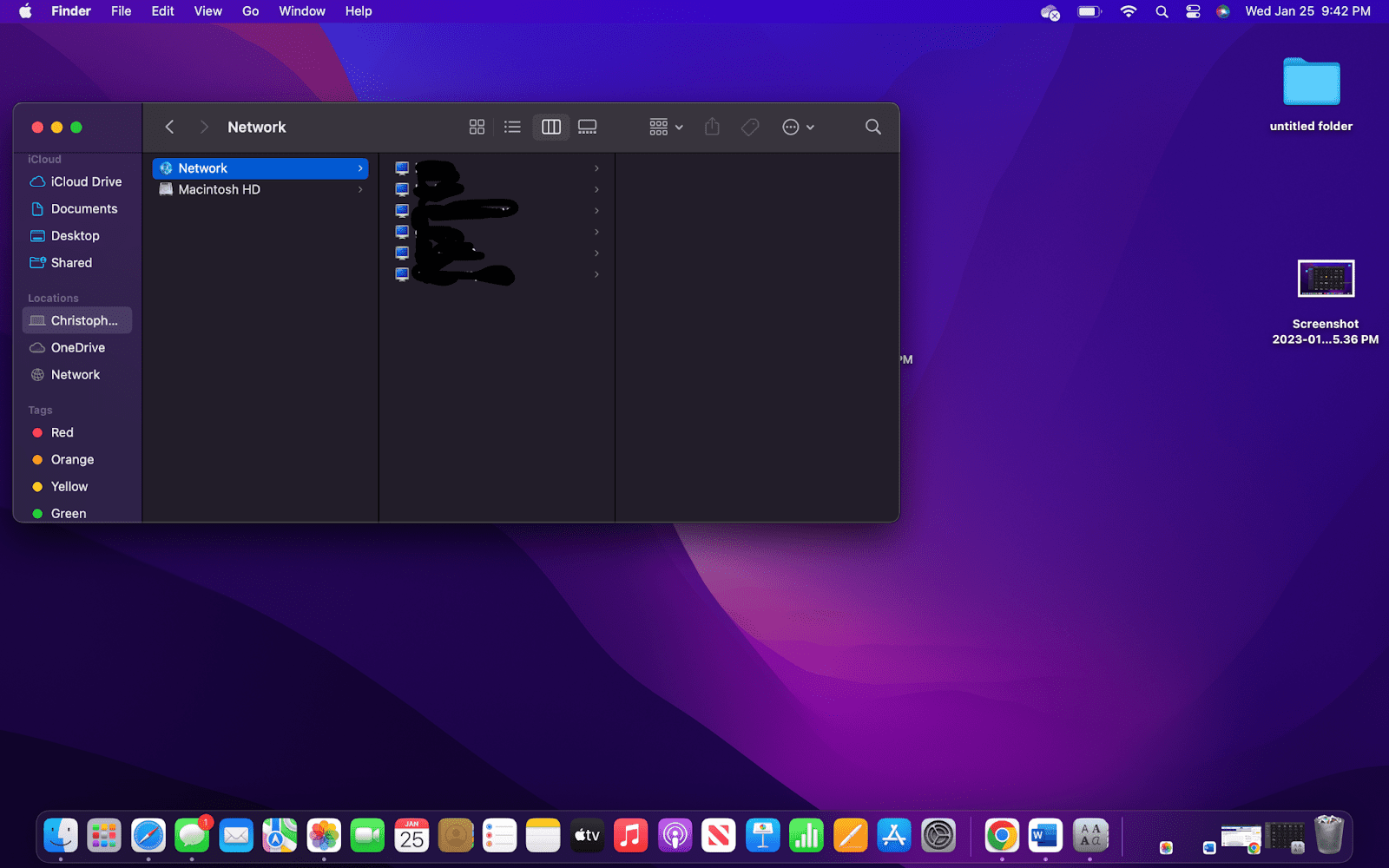Open Spotlight search in menu bar
1389x868 pixels.
click(x=1162, y=11)
